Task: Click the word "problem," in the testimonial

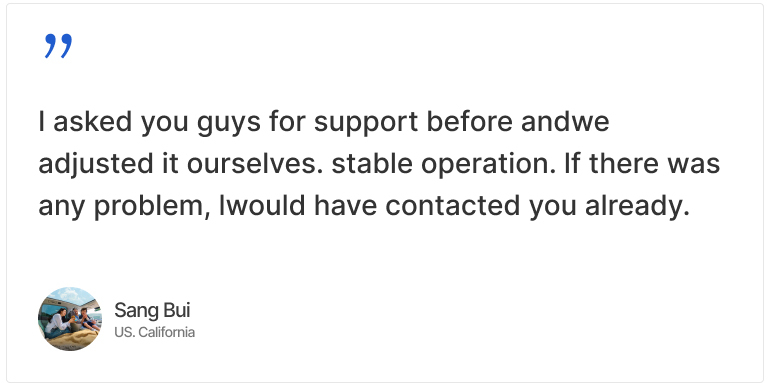Action: [152, 206]
